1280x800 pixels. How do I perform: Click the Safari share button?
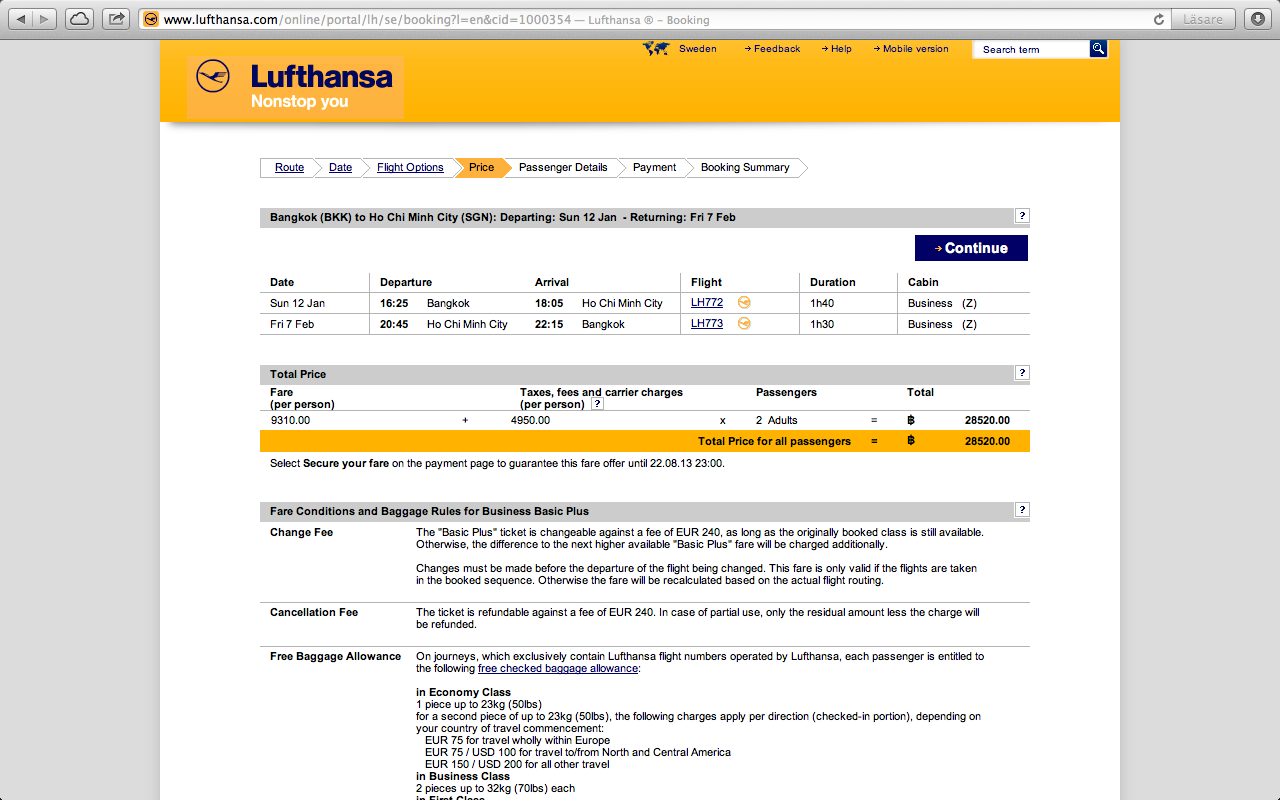pyautogui.click(x=116, y=19)
